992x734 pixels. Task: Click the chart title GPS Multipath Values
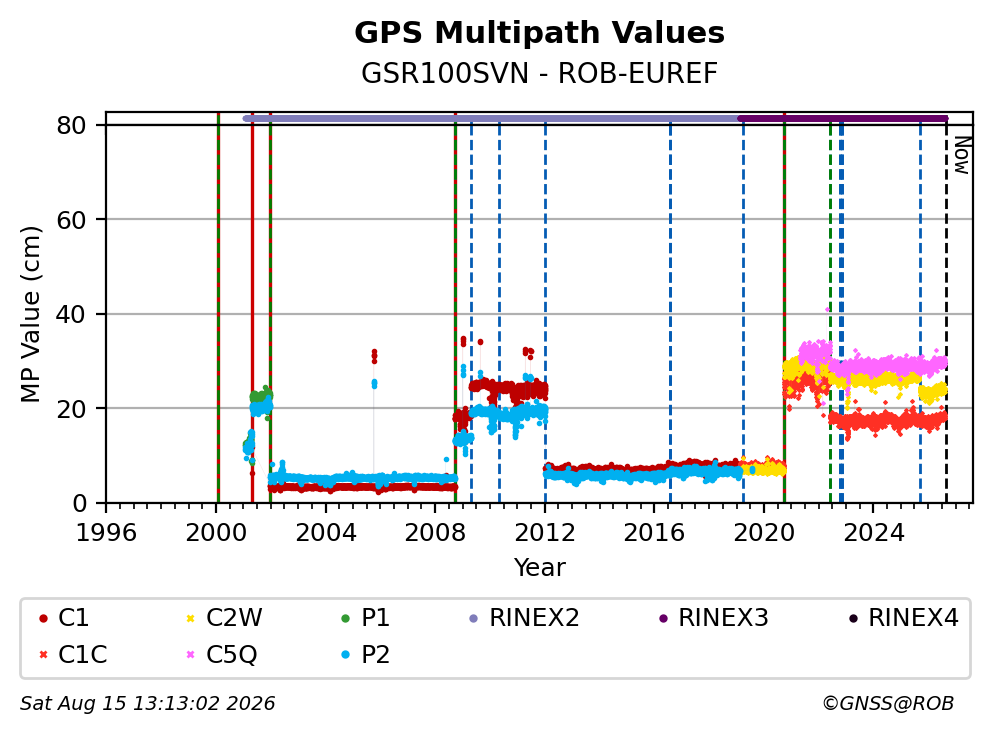pos(539,33)
